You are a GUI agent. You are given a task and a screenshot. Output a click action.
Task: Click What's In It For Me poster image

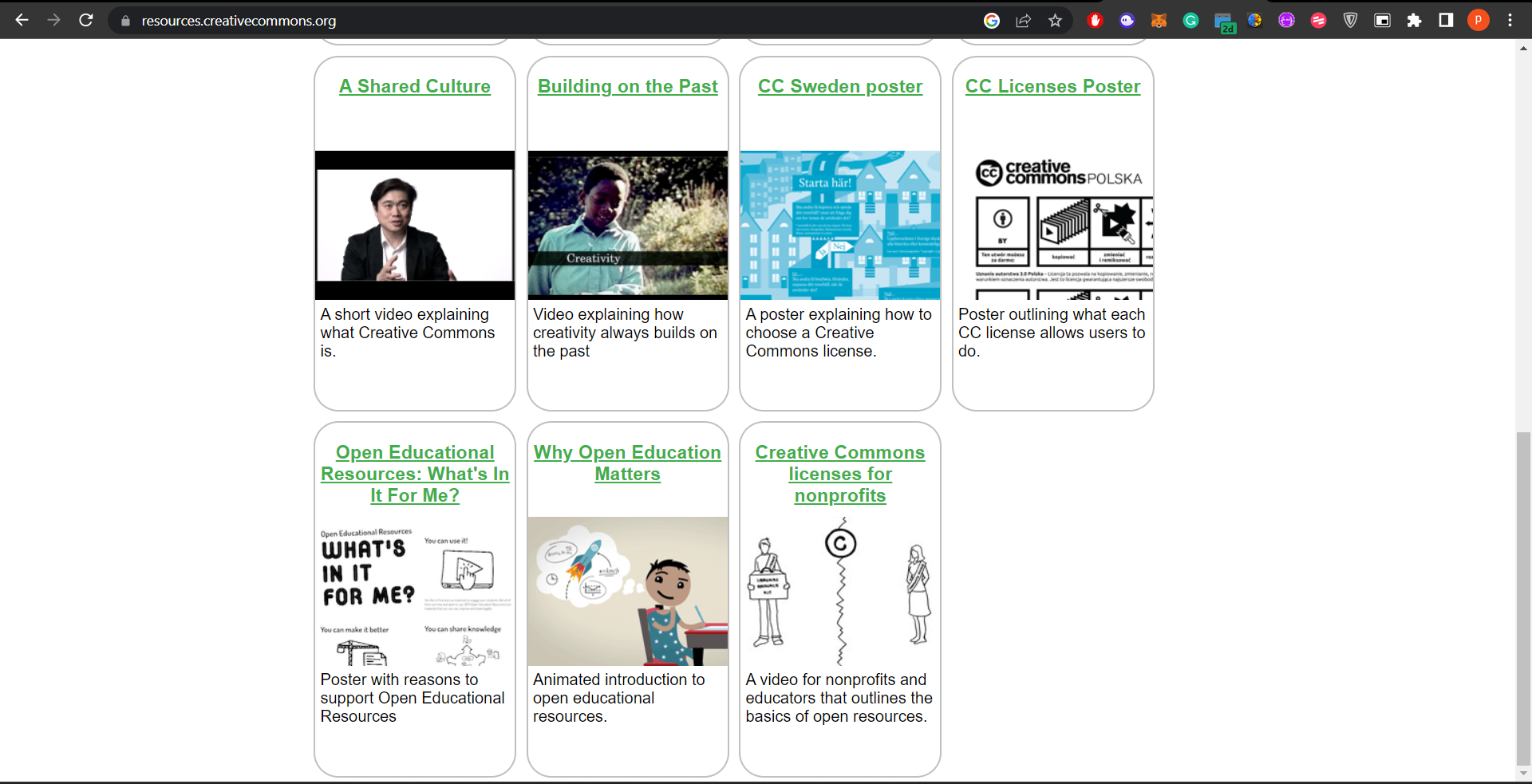click(415, 591)
